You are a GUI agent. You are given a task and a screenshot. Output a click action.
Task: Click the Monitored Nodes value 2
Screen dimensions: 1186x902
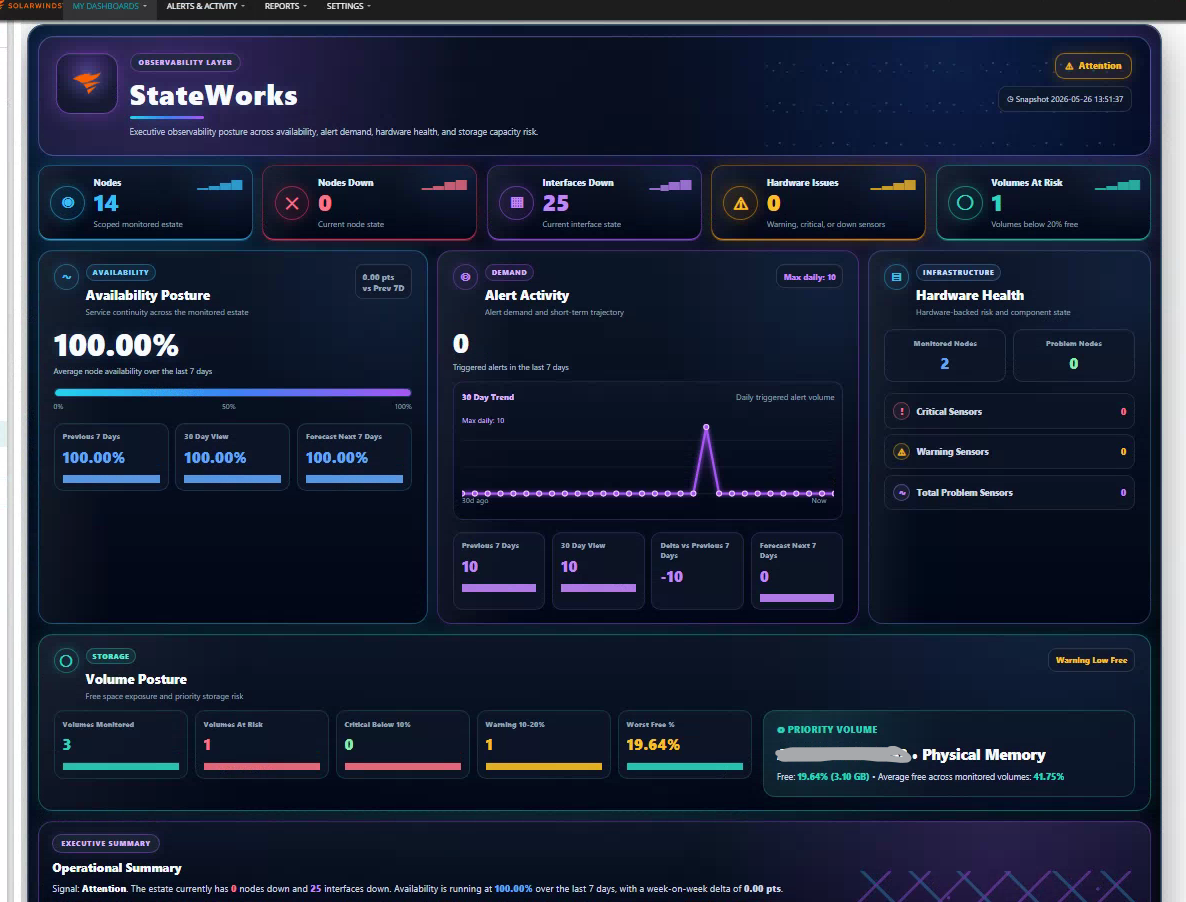click(944, 364)
